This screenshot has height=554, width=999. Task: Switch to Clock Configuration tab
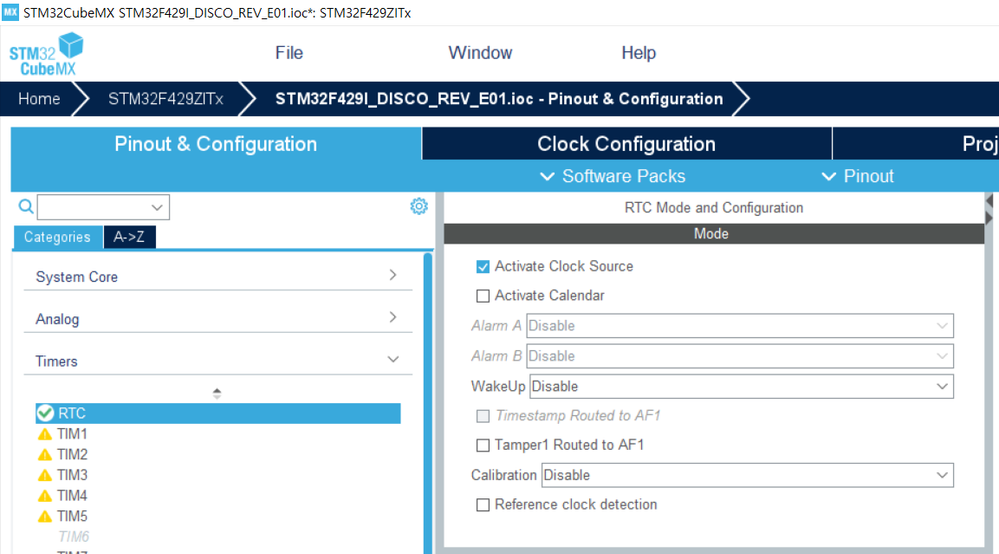coord(626,143)
